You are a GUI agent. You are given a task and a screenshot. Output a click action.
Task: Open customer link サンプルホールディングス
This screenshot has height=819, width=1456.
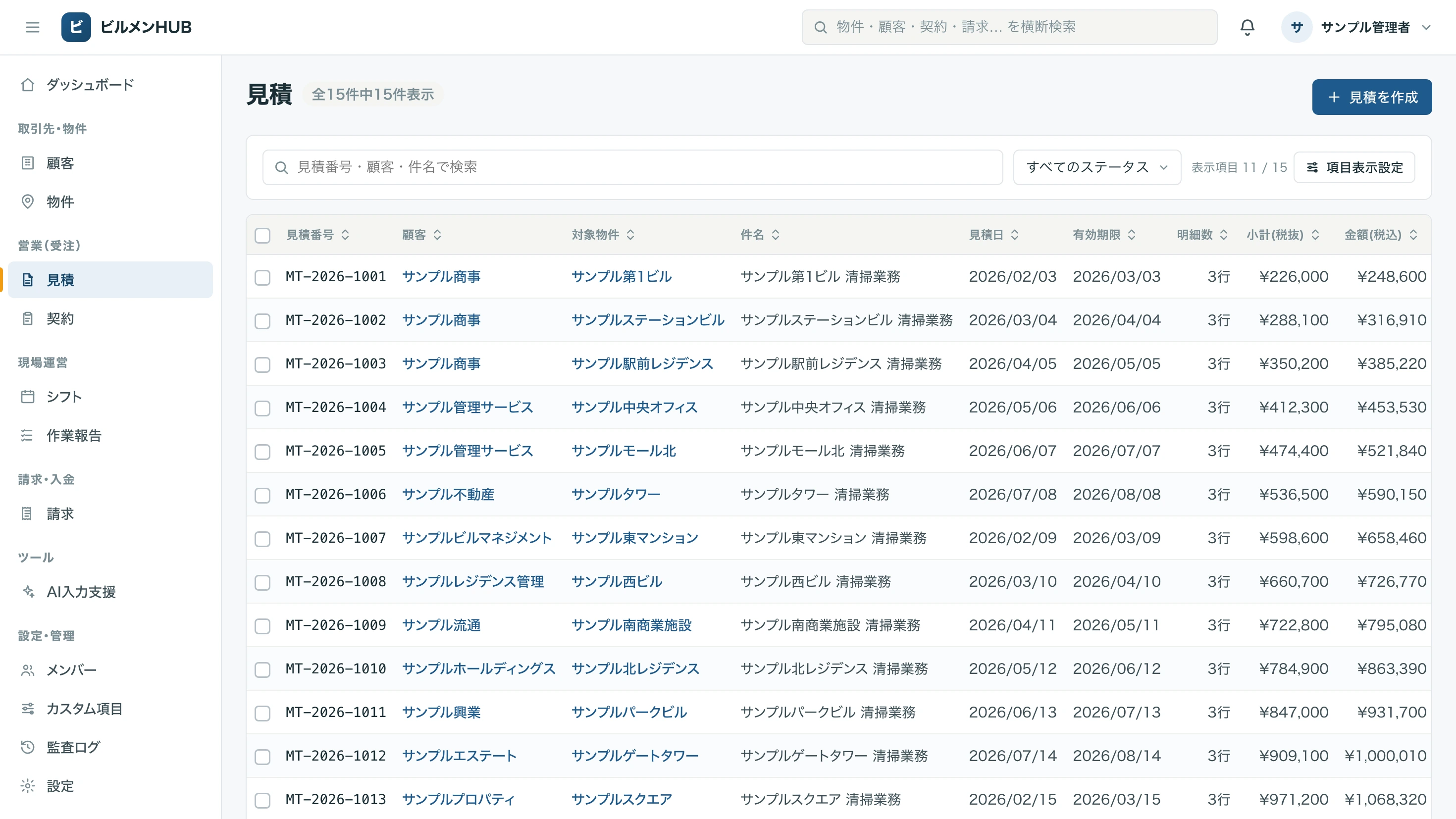click(x=478, y=668)
